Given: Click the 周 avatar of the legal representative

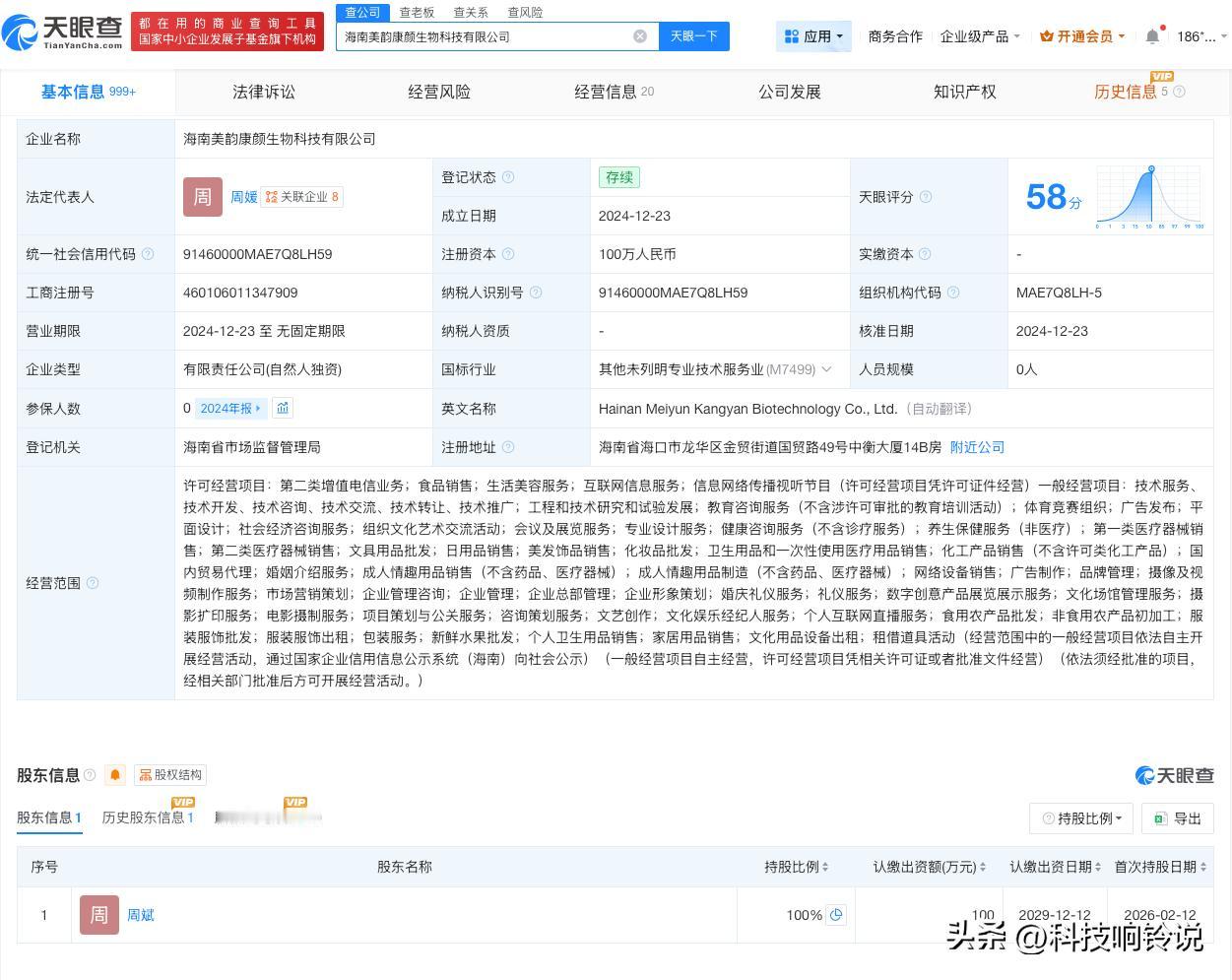Looking at the screenshot, I should (203, 197).
